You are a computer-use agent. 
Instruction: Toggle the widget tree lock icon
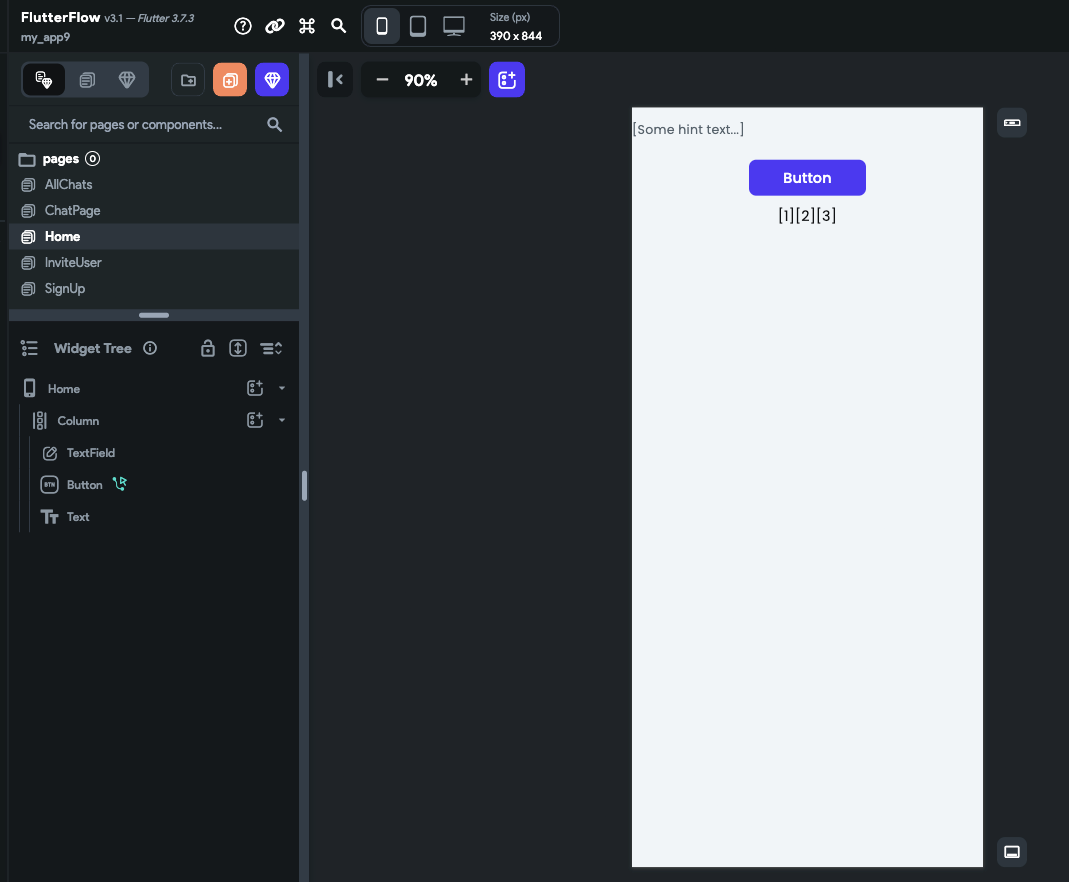tap(208, 348)
